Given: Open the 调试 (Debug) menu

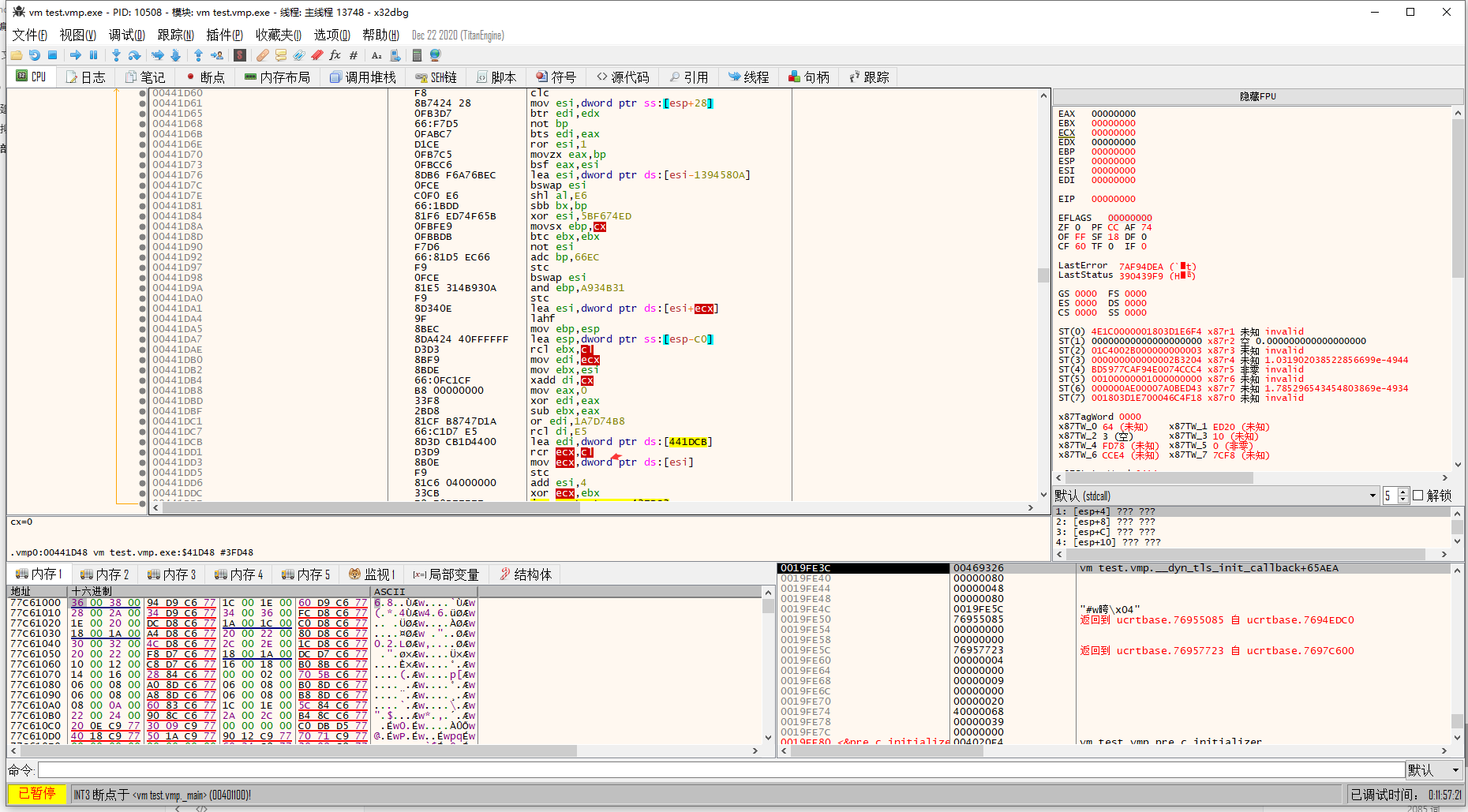Looking at the screenshot, I should pos(126,35).
